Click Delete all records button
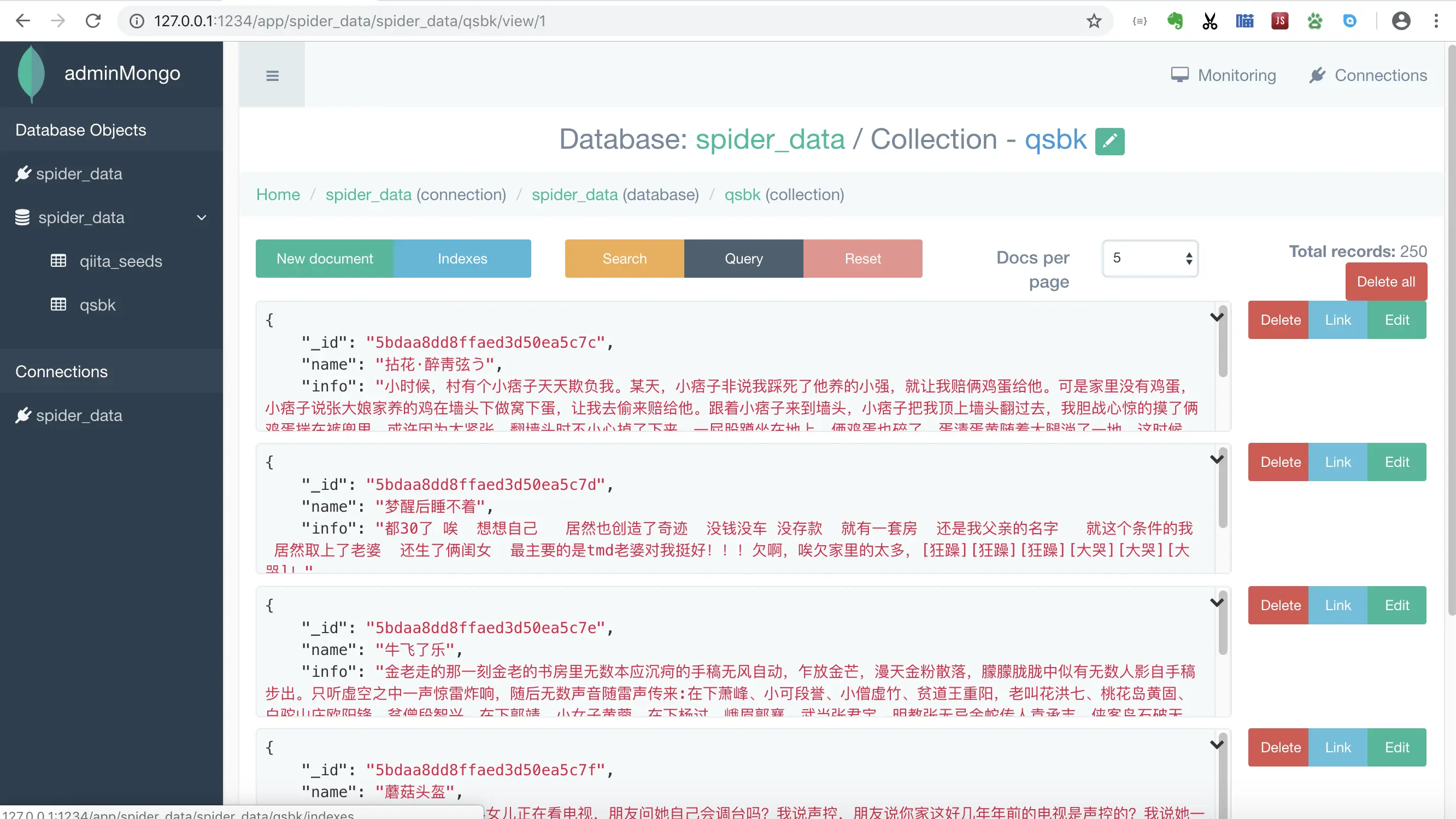1456x819 pixels. [1386, 282]
